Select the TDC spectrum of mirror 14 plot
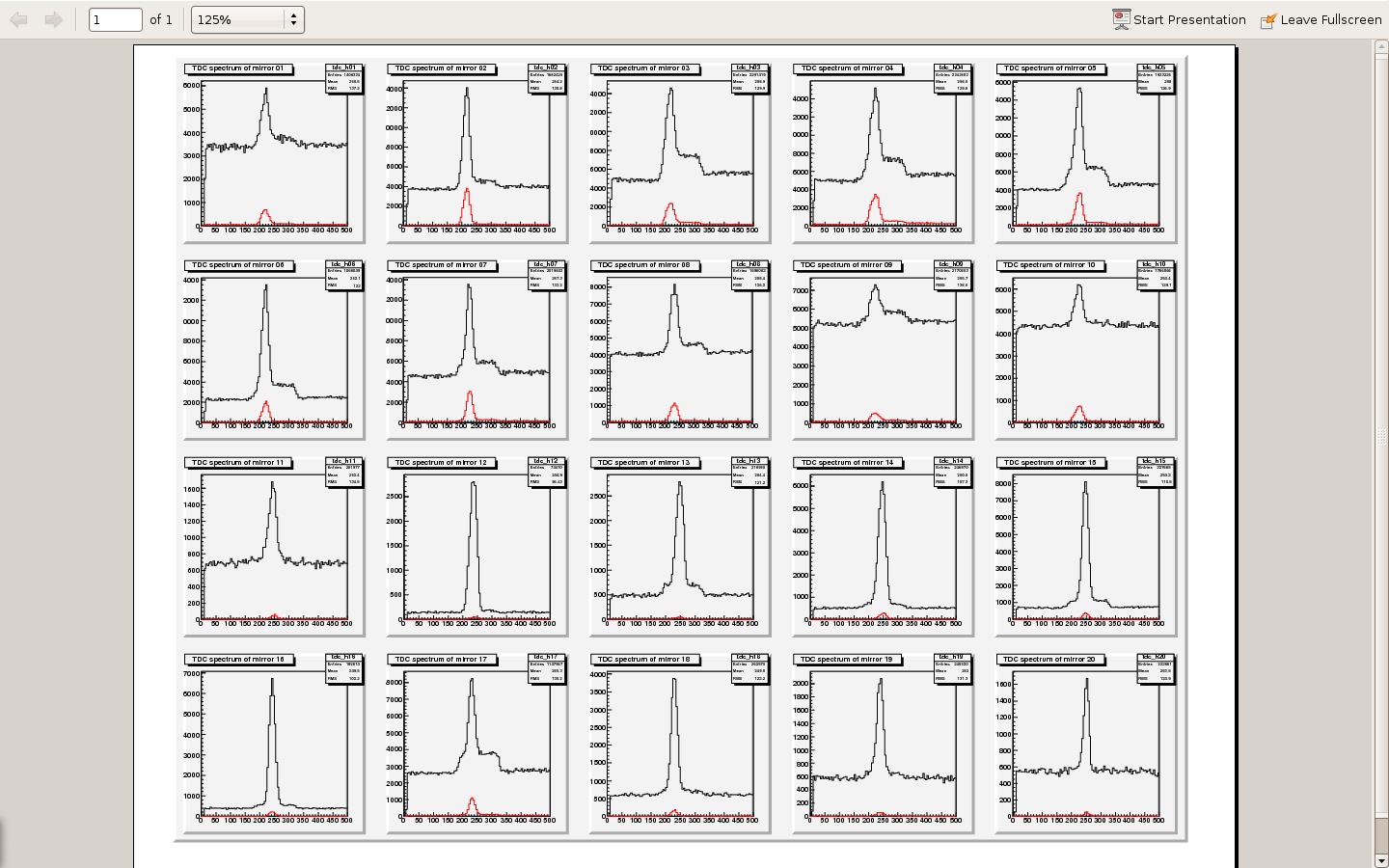 pyautogui.click(x=883, y=545)
